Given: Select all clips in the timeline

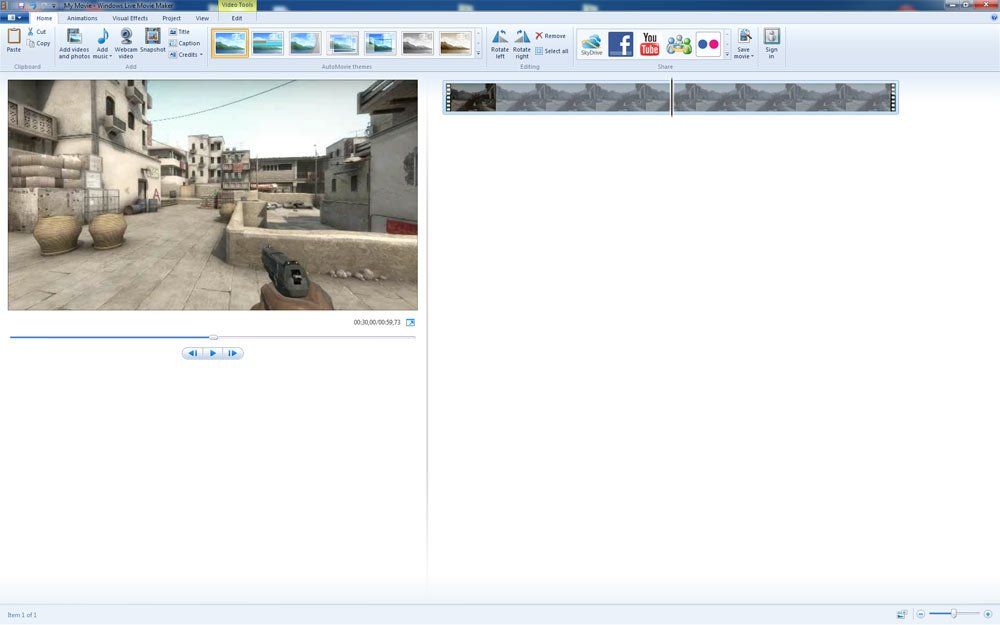Looking at the screenshot, I should point(551,50).
